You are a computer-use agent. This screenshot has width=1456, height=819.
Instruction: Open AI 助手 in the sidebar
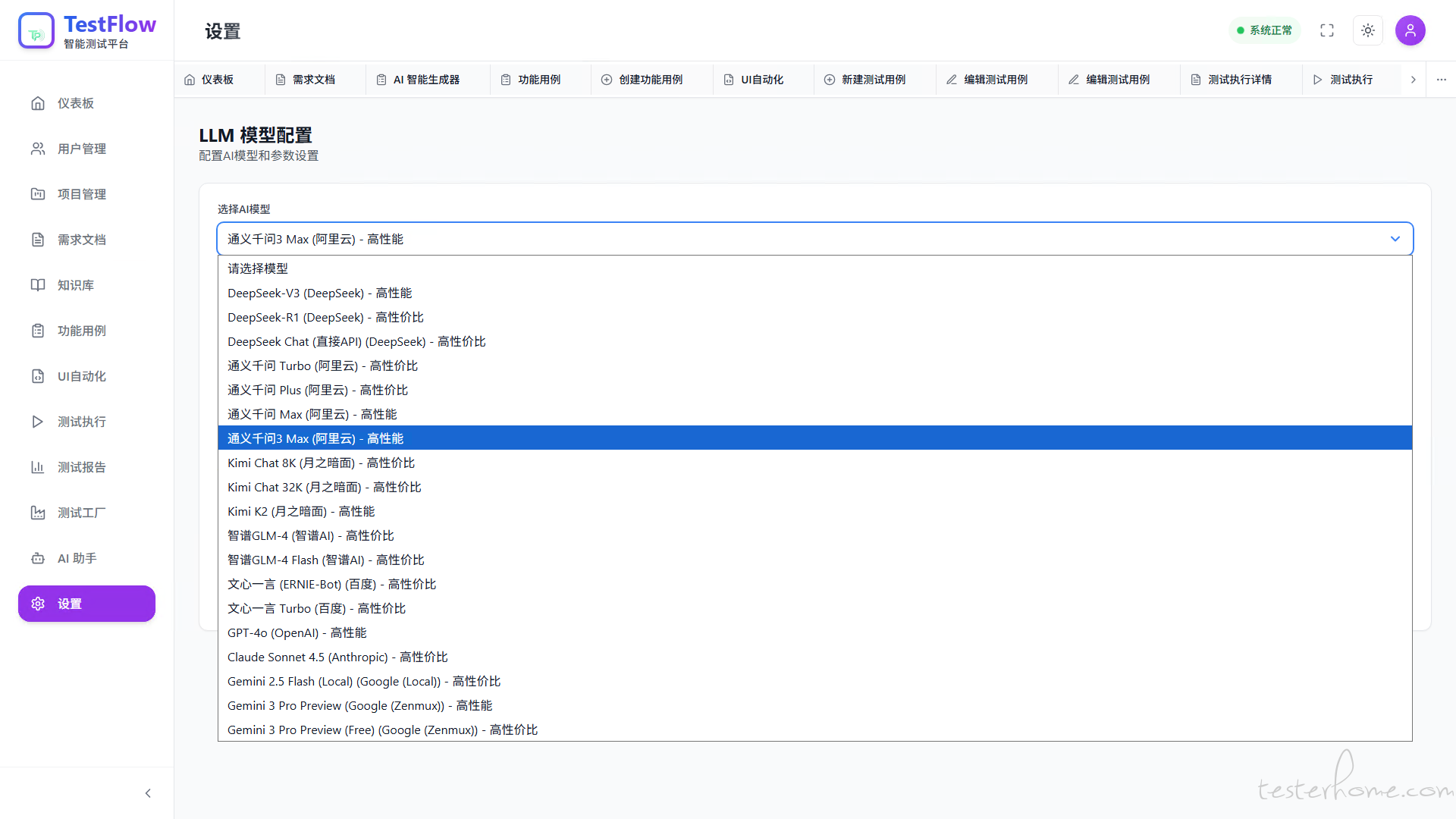(77, 558)
